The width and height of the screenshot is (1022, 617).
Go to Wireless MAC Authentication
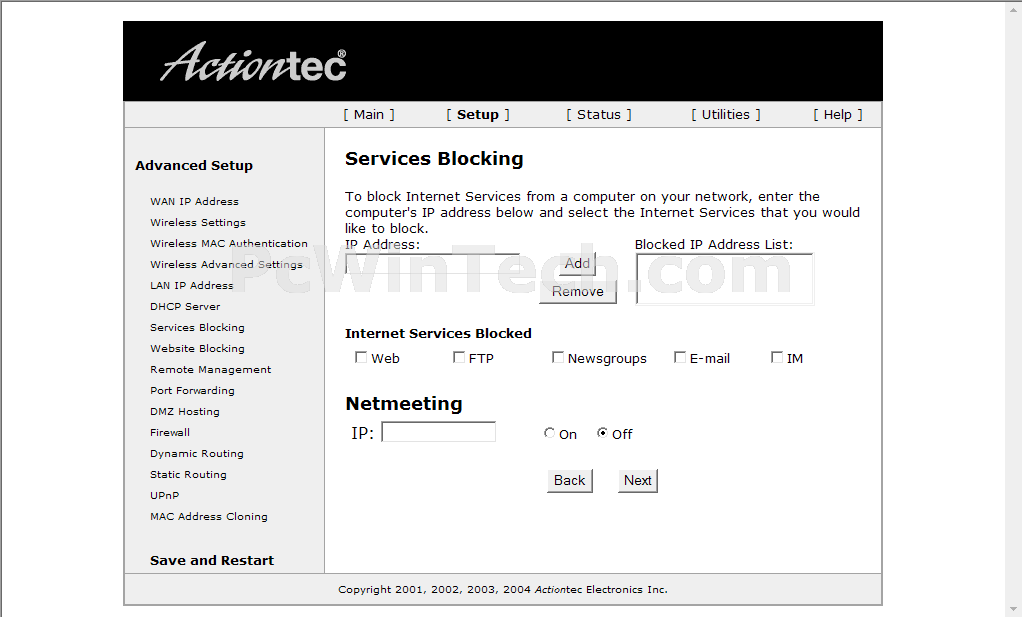pyautogui.click(x=229, y=243)
